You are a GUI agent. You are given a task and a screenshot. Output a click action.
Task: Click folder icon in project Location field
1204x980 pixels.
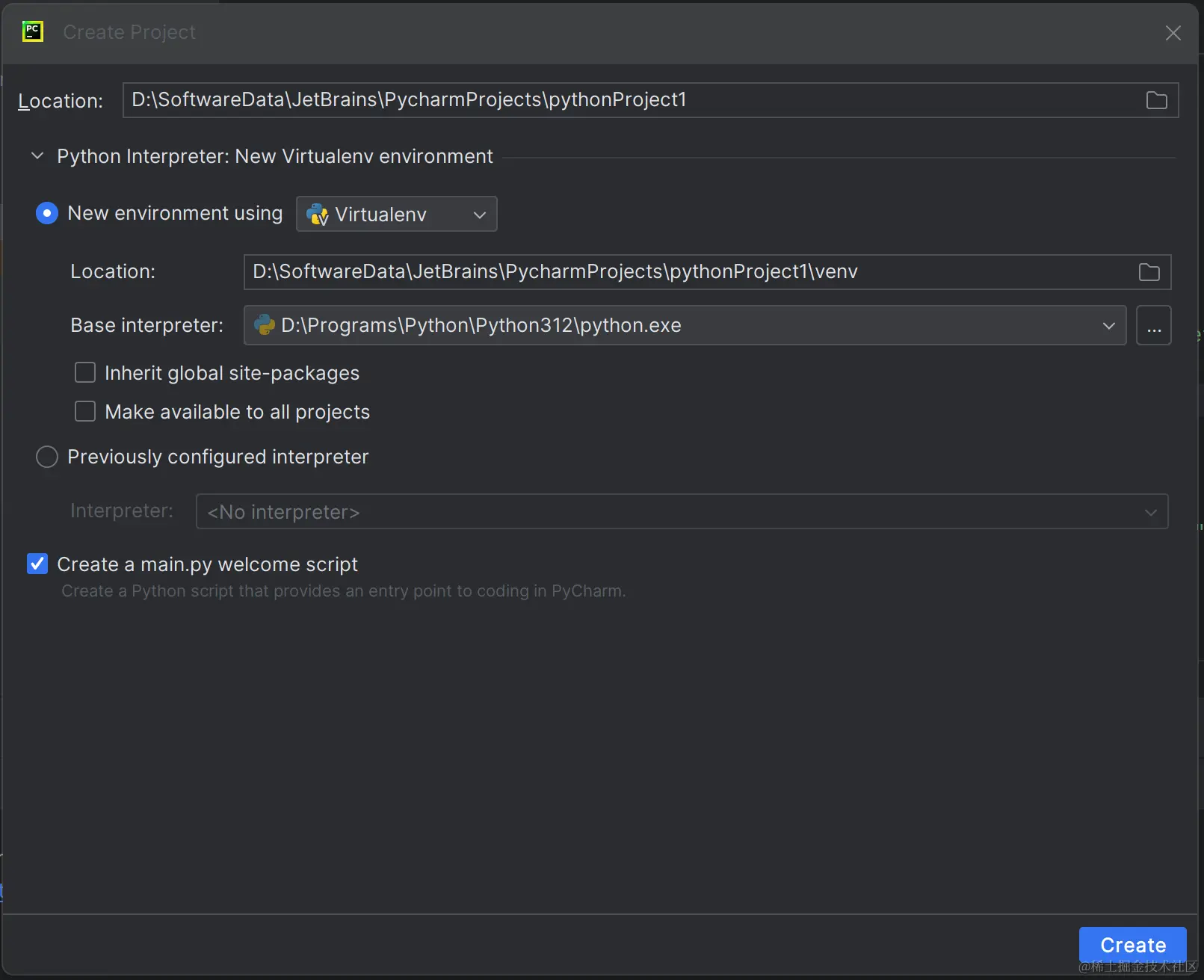pos(1156,100)
